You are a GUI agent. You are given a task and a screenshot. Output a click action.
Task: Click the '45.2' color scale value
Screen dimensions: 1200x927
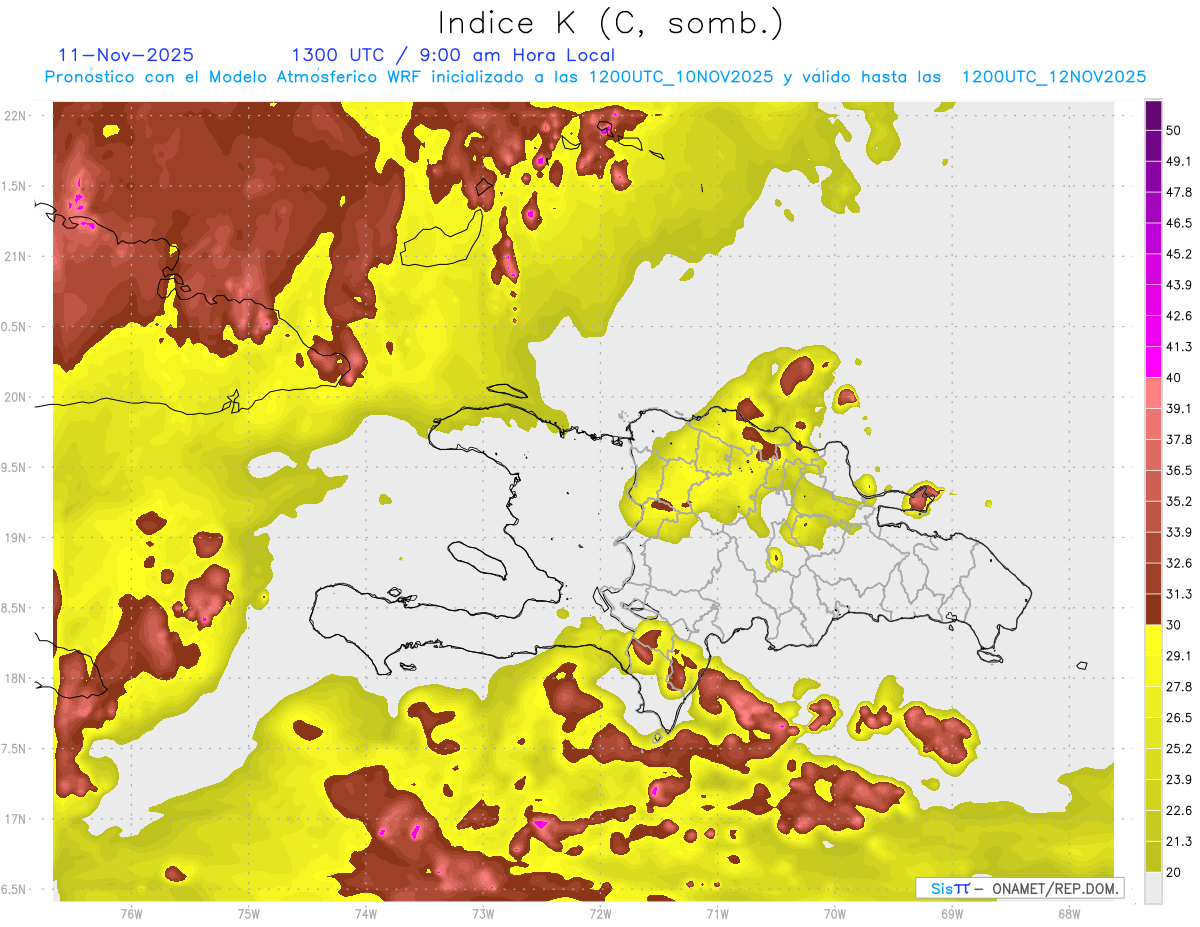pos(1179,254)
